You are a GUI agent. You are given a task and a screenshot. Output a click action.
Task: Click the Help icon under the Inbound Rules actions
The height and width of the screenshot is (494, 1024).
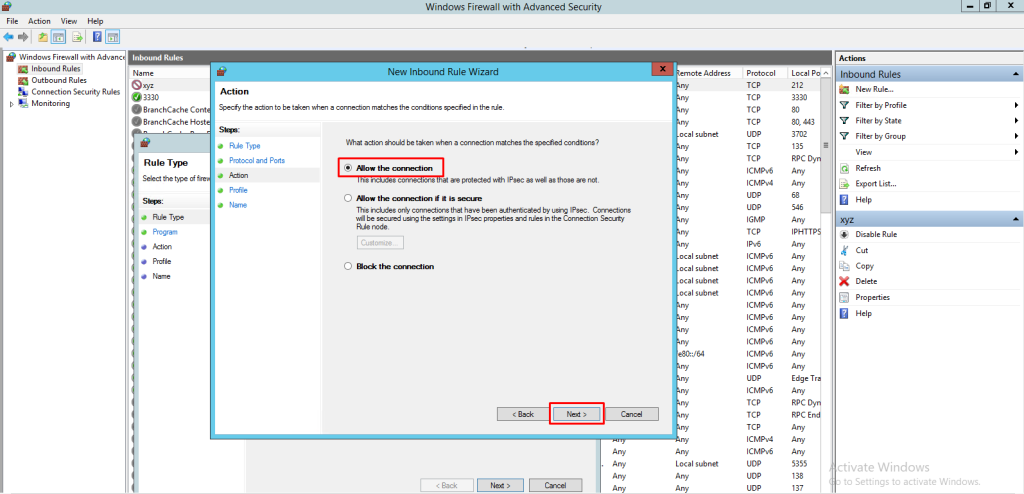click(x=844, y=200)
